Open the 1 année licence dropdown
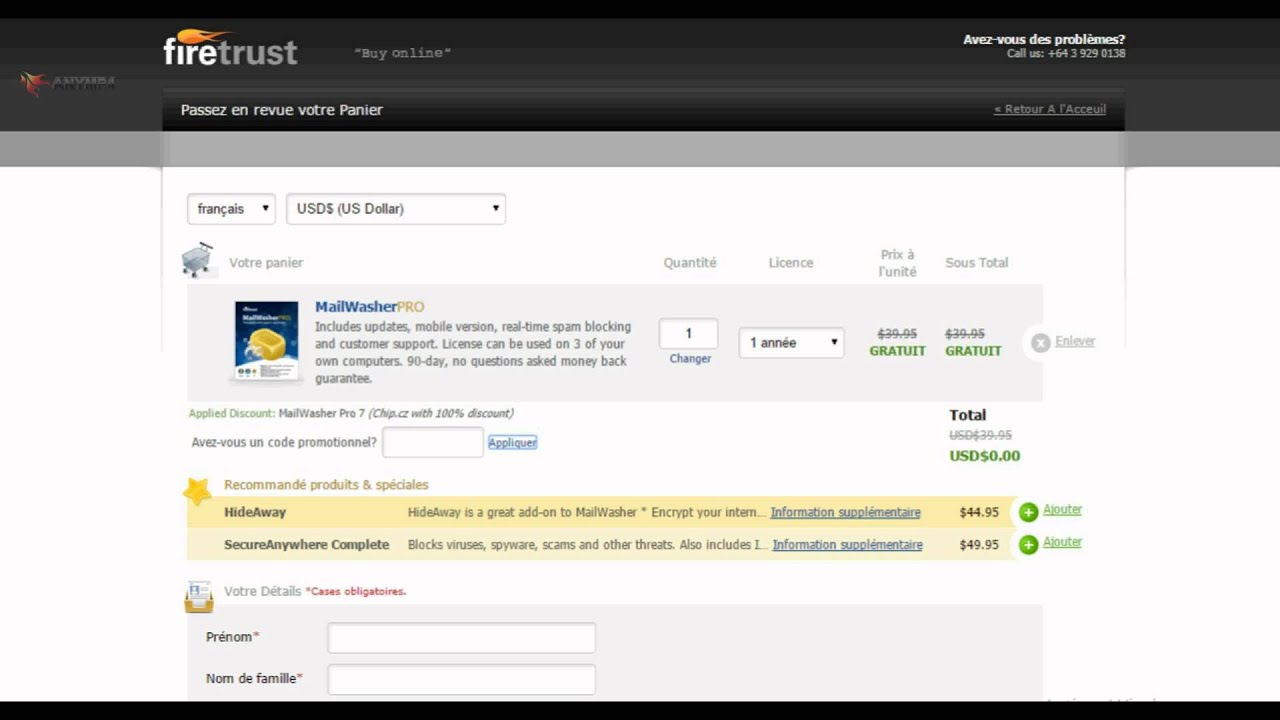Image resolution: width=1280 pixels, height=720 pixels. coord(791,343)
